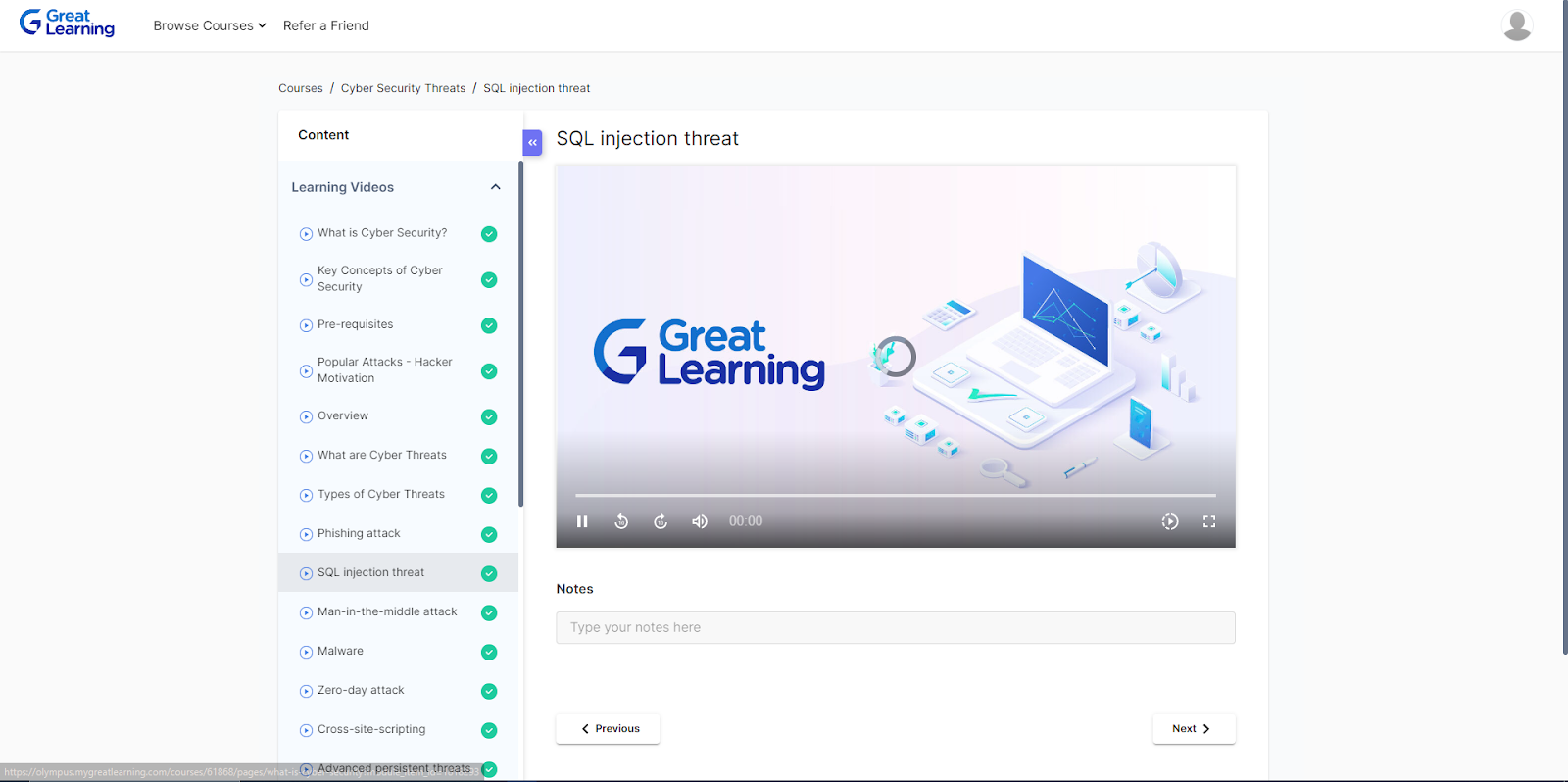Focus the notes input field
This screenshot has height=782, width=1568.
pos(896,628)
